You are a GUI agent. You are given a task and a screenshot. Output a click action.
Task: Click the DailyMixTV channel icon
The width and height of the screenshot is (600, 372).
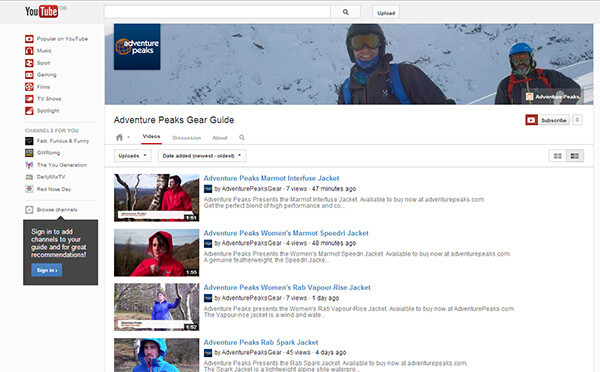[x=29, y=177]
